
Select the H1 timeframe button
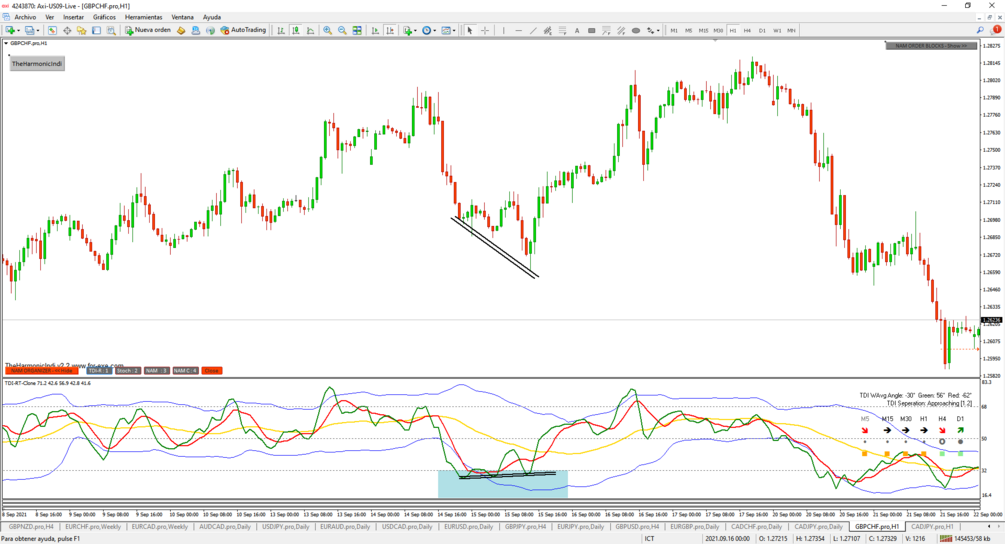[733, 30]
